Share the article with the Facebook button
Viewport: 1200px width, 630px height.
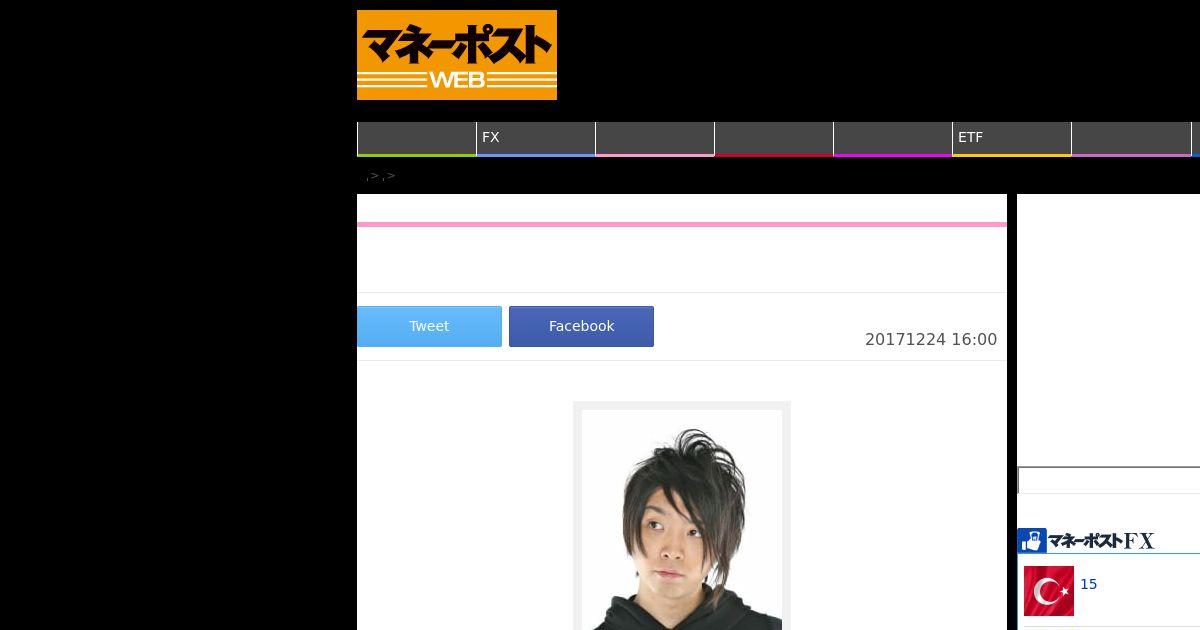click(x=581, y=326)
